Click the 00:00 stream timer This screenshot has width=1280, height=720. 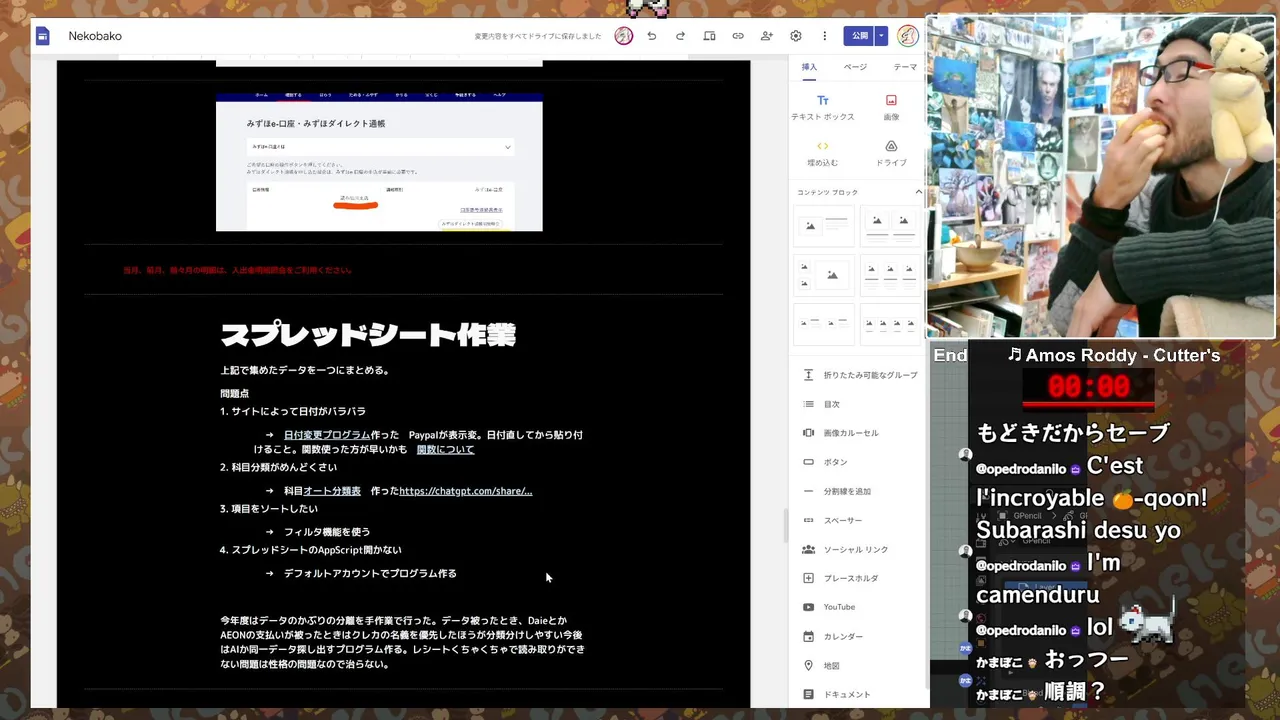[1088, 387]
